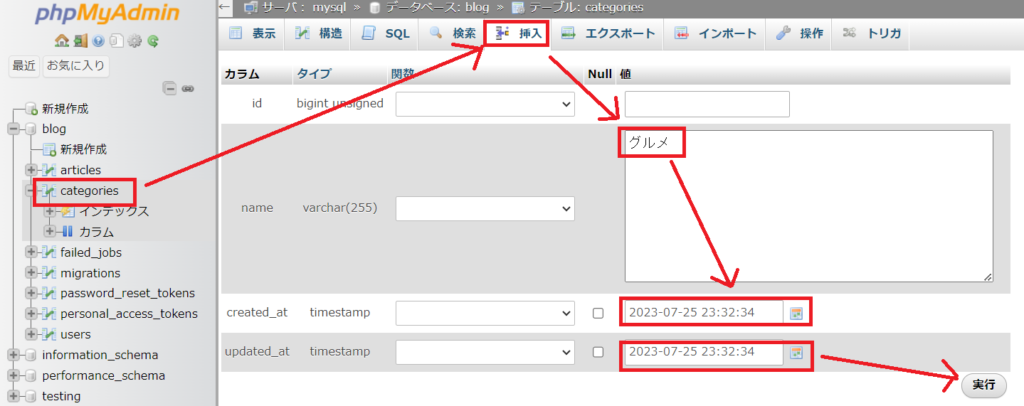Click the back arrow in breadcrumb bar
This screenshot has height=406, width=1024.
[x=225, y=7]
